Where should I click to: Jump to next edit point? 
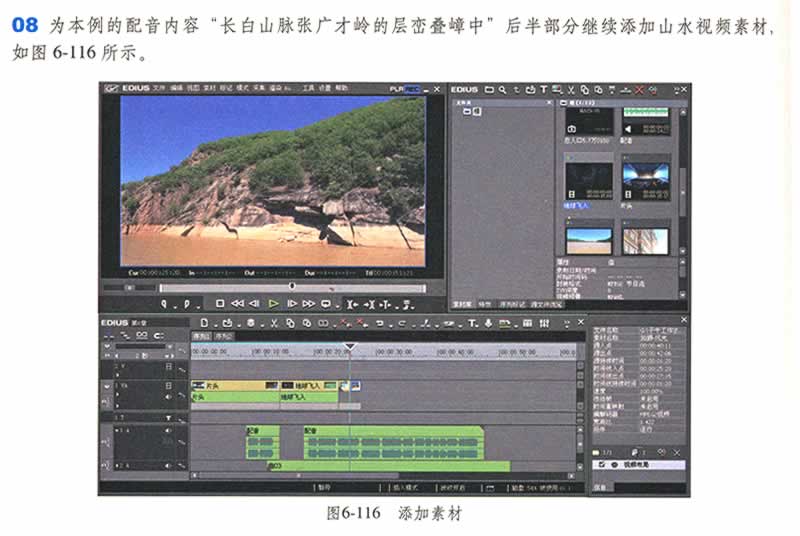tap(369, 304)
